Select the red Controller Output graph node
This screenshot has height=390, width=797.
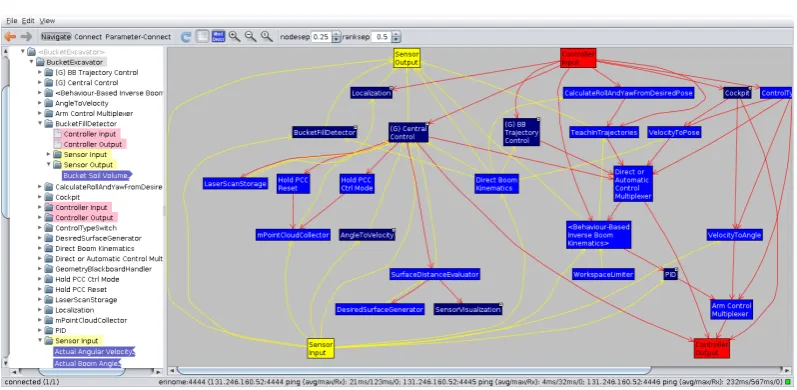712,348
